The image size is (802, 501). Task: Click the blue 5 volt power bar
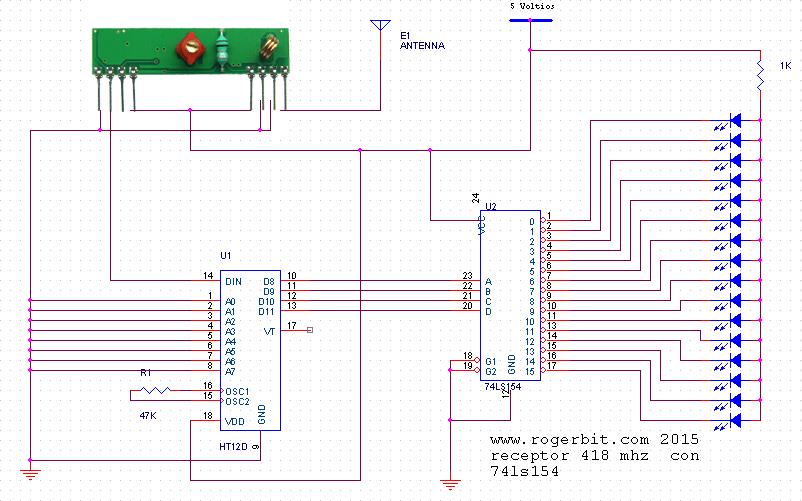[x=530, y=20]
